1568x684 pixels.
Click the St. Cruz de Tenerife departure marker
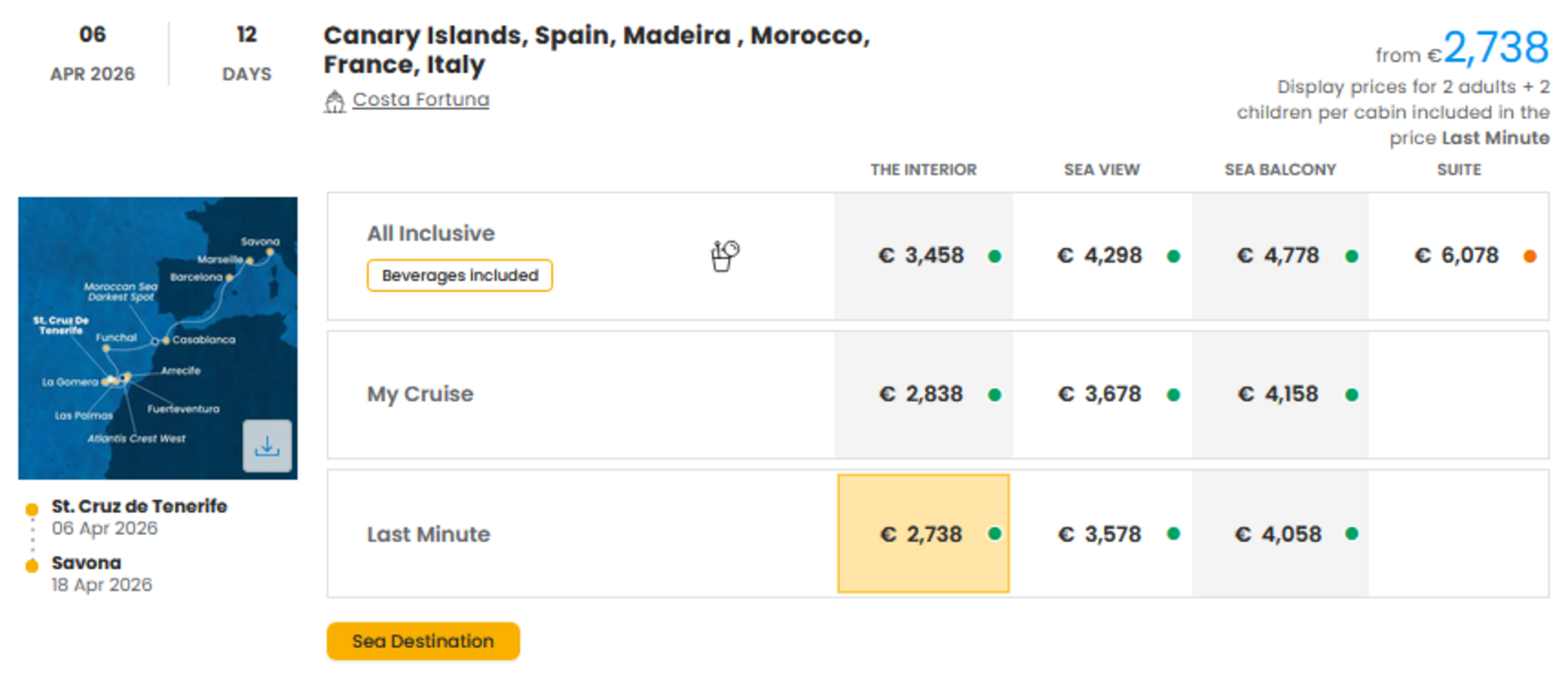click(x=33, y=510)
